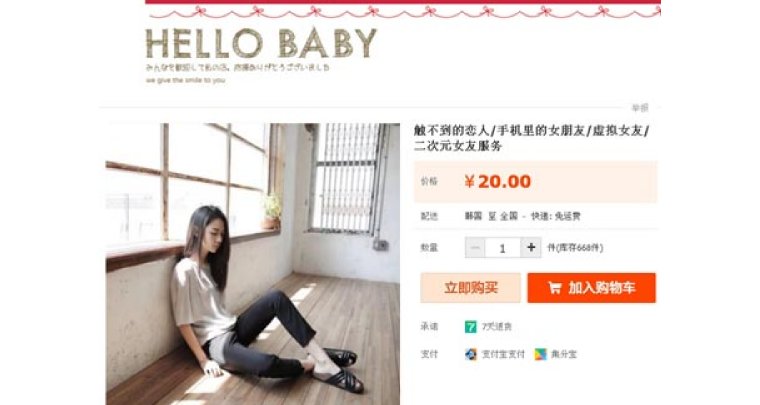Click the 集分宝 payment label
This screenshot has width=760, height=405.
(564, 354)
